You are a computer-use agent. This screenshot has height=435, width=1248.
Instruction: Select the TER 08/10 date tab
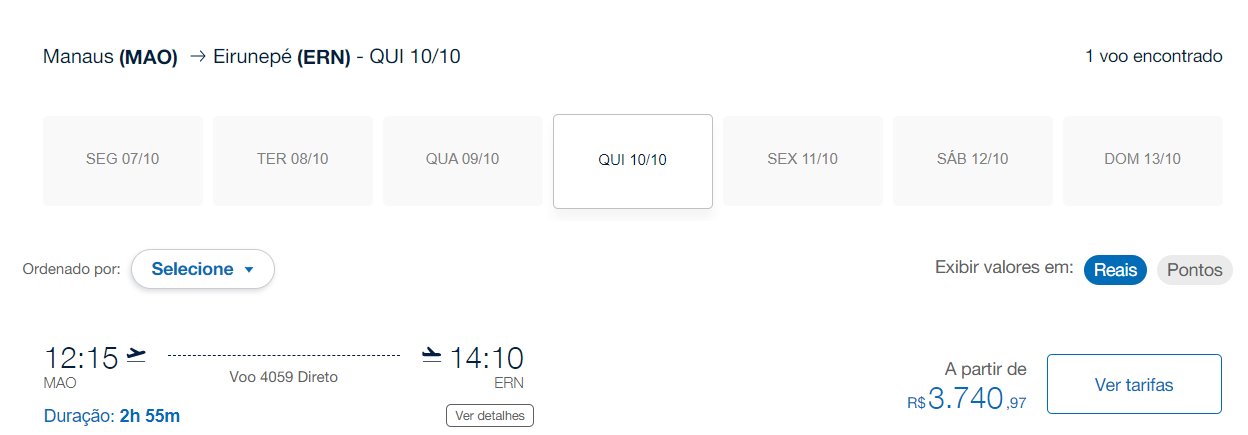(x=293, y=160)
